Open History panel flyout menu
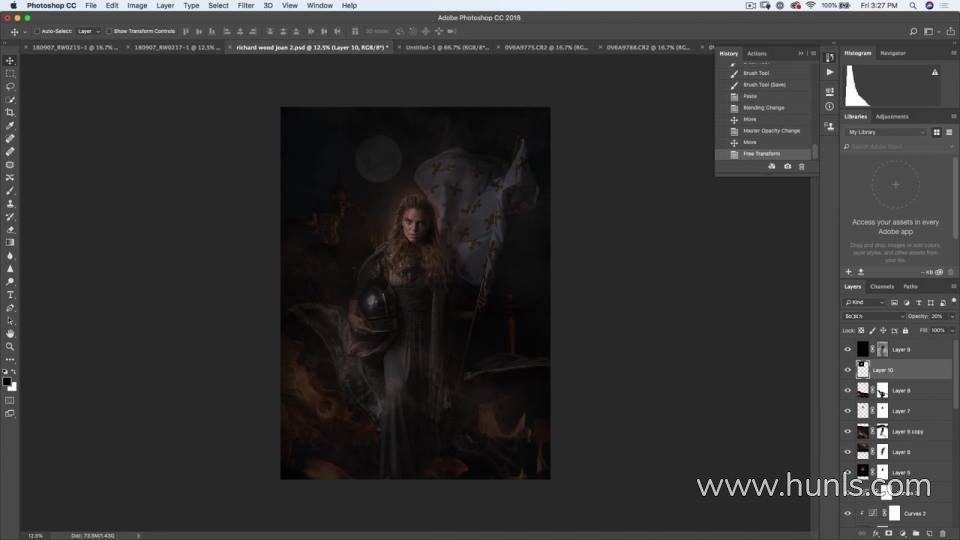960x540 pixels. 813,53
